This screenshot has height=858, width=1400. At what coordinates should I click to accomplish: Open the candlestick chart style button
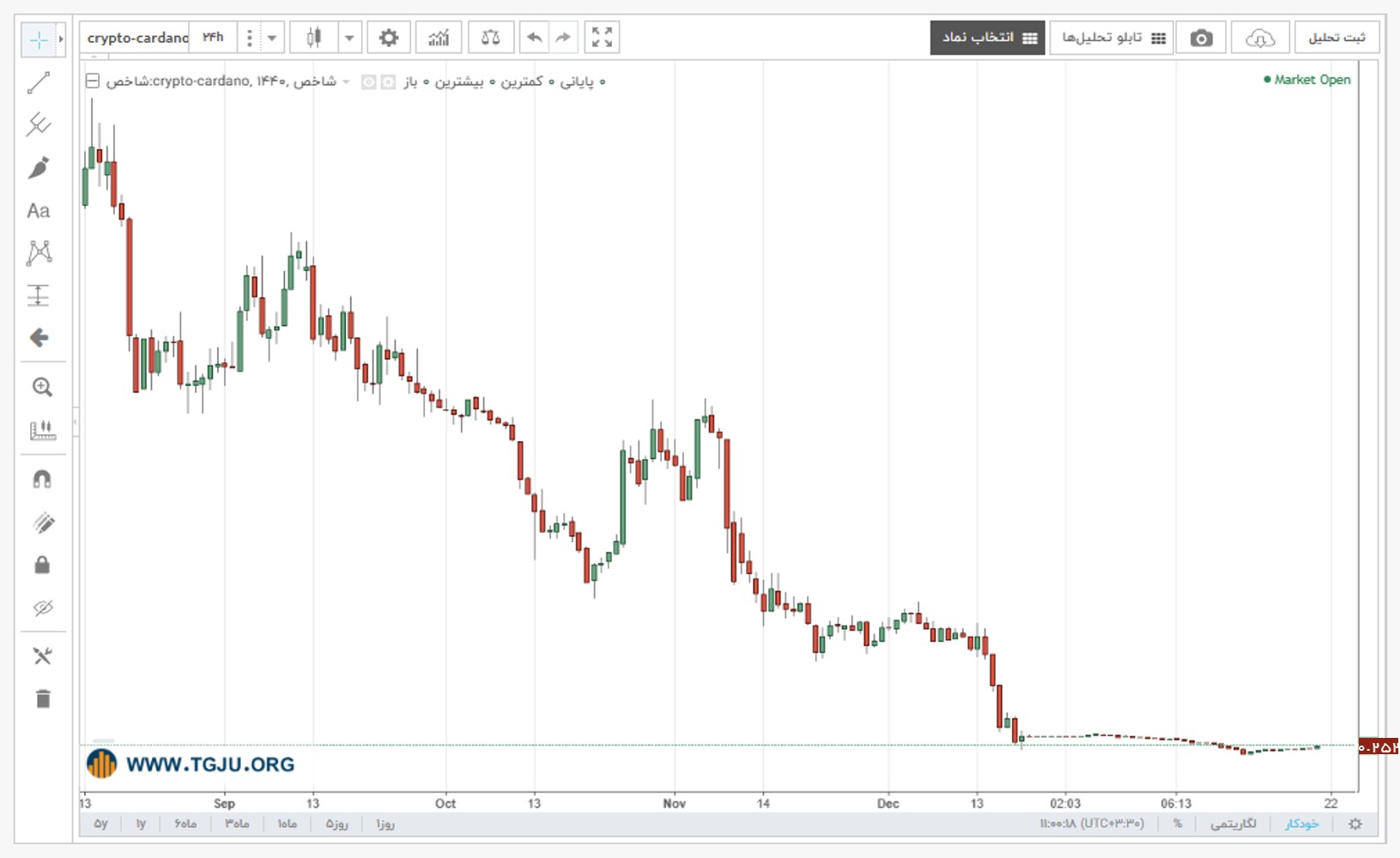click(313, 38)
